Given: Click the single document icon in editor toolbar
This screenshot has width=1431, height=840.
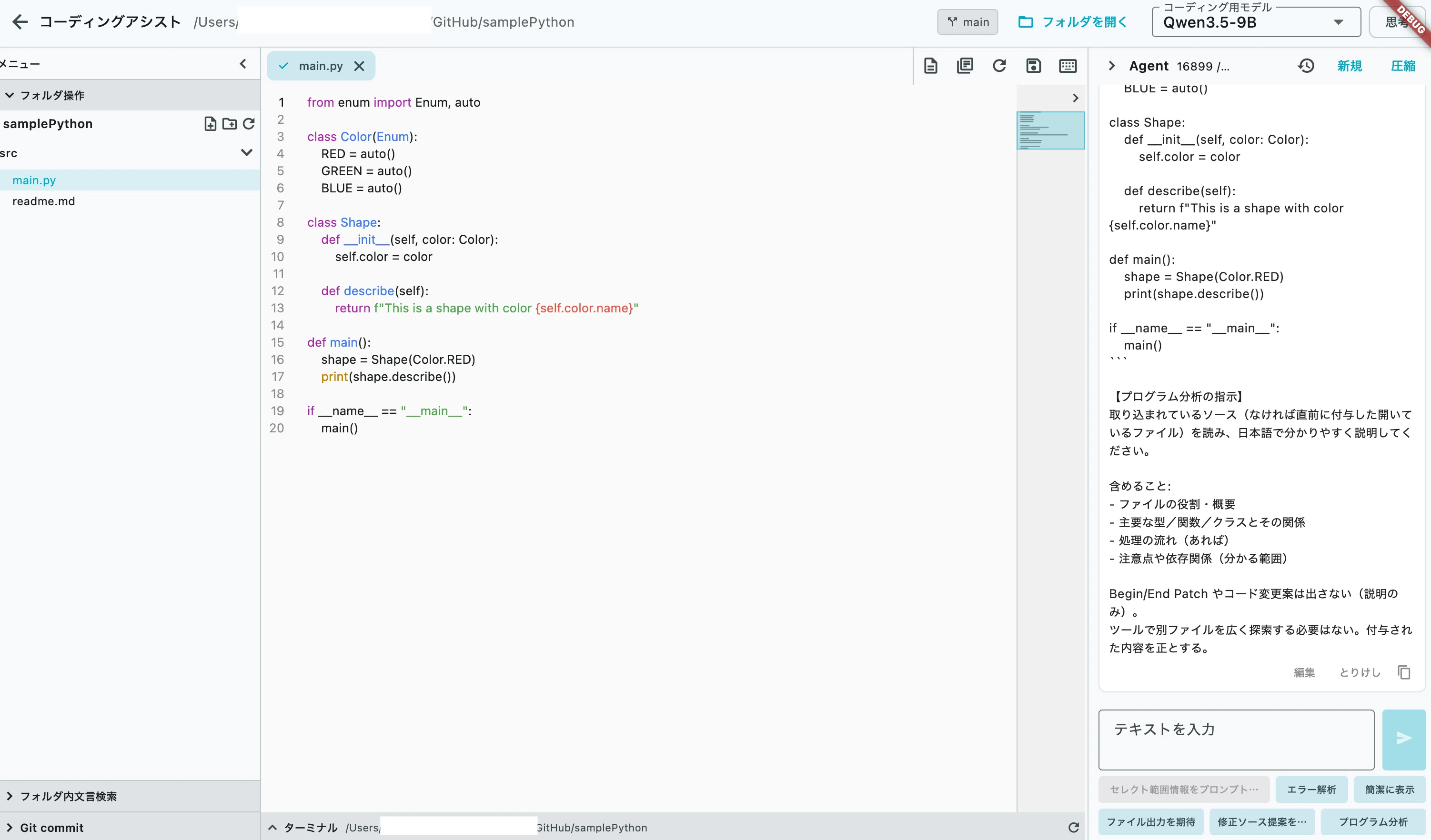Looking at the screenshot, I should (930, 66).
